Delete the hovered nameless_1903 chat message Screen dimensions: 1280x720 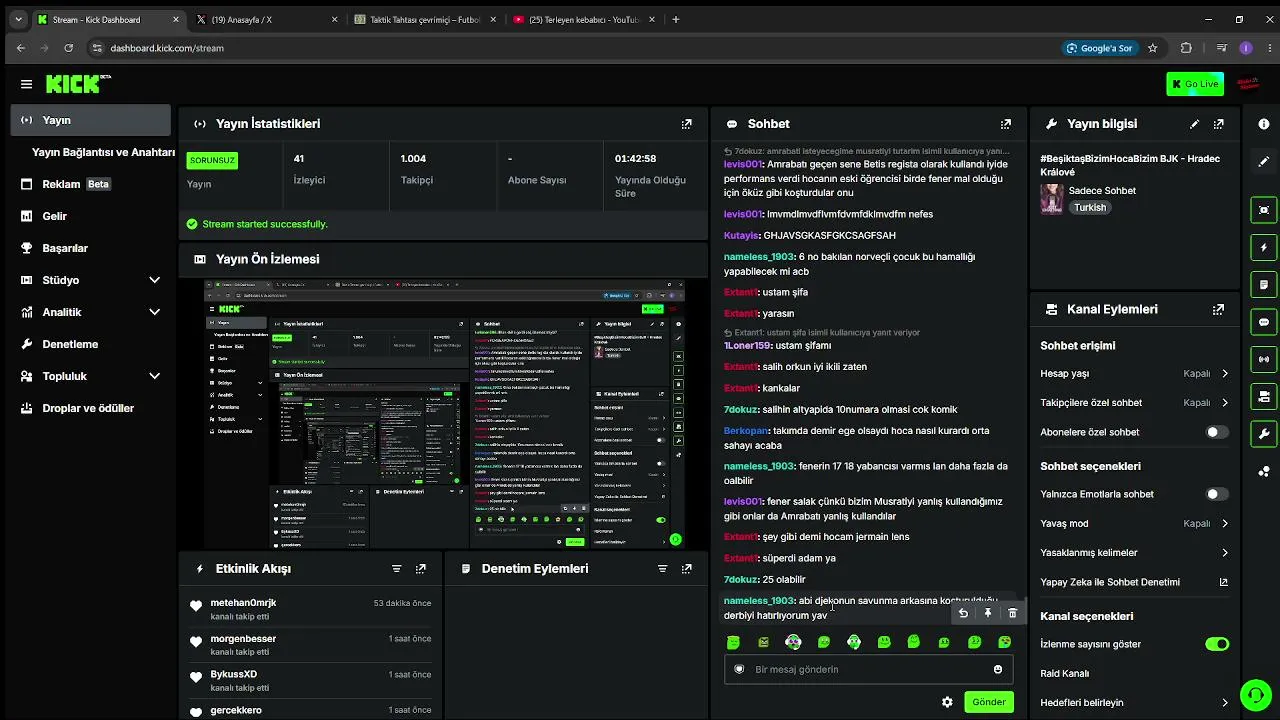(x=1012, y=613)
